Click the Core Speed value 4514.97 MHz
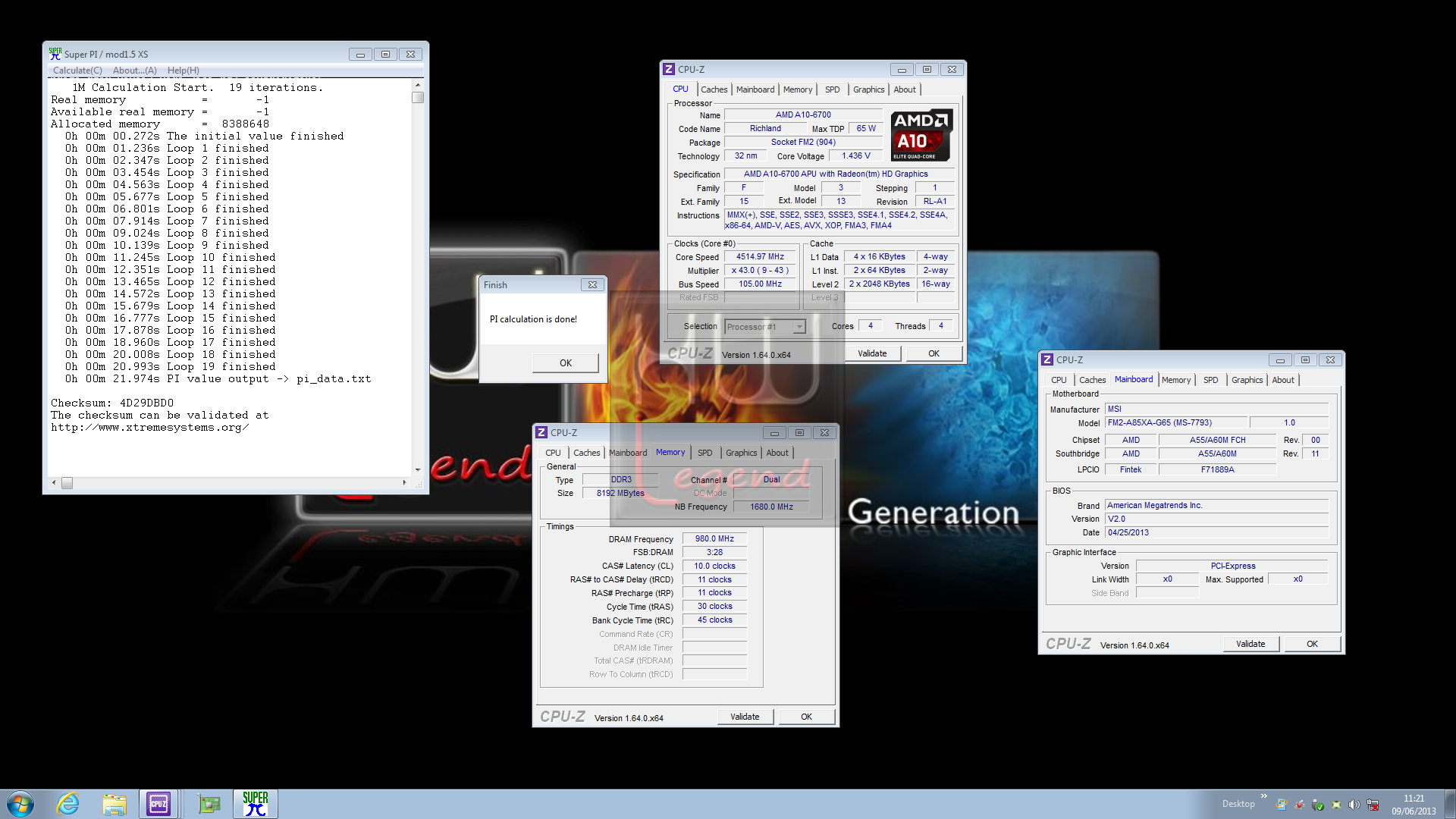The width and height of the screenshot is (1456, 819). coord(760,256)
